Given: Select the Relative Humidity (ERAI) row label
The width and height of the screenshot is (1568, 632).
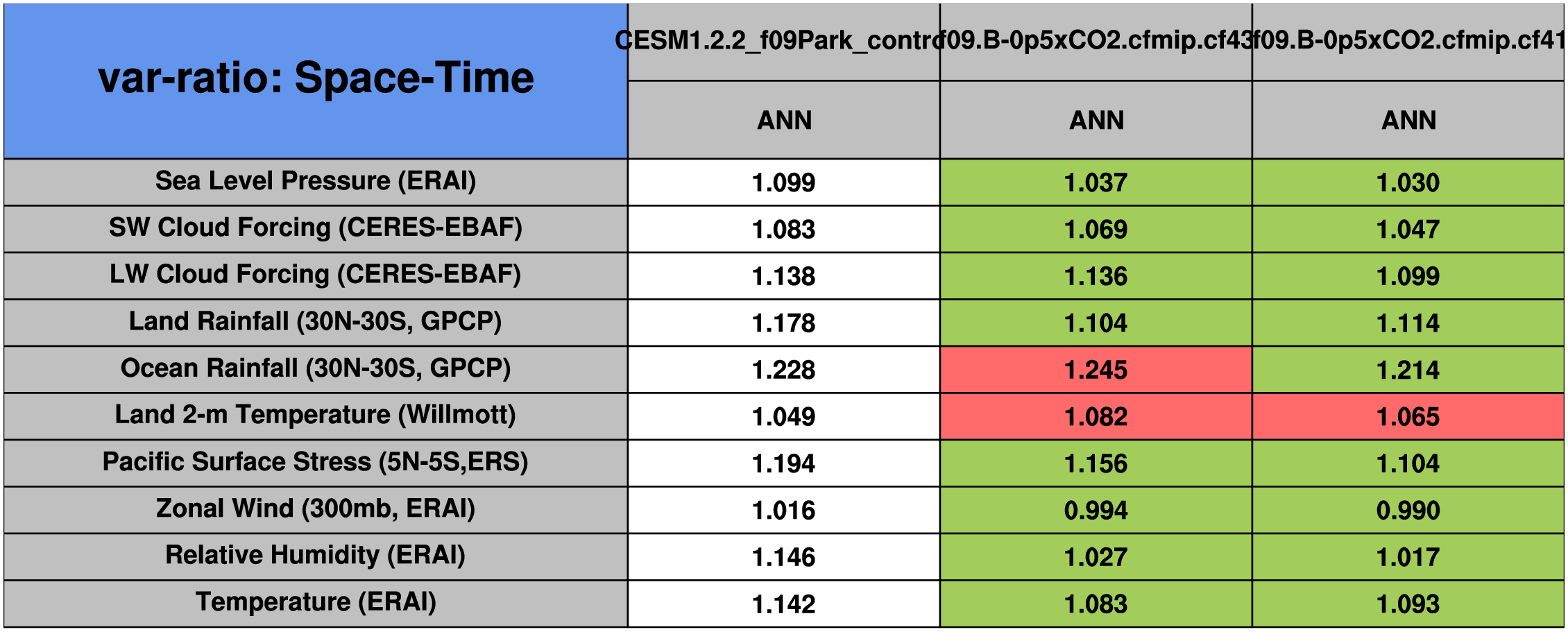Looking at the screenshot, I should (316, 556).
